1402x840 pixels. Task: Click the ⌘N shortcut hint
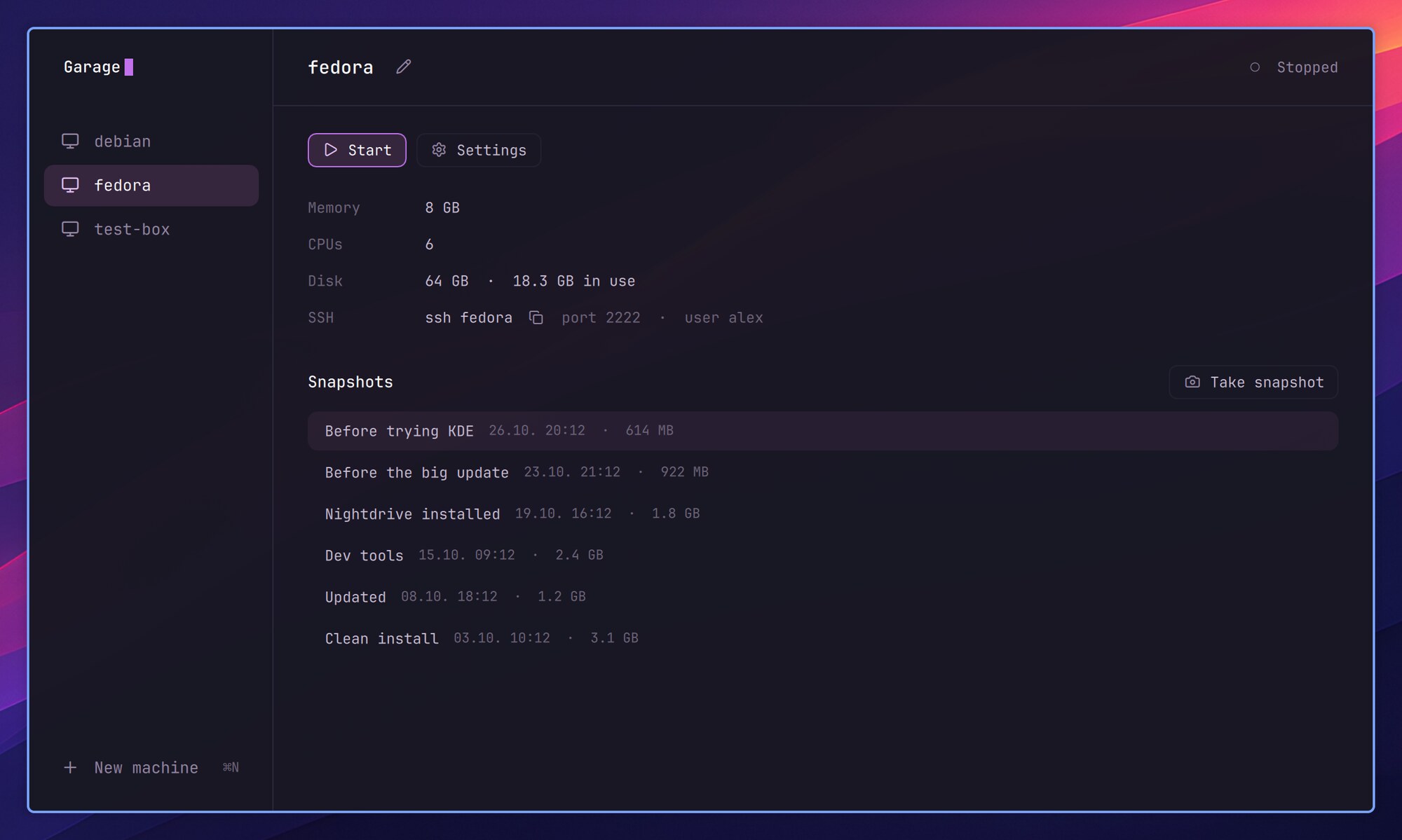(x=231, y=768)
